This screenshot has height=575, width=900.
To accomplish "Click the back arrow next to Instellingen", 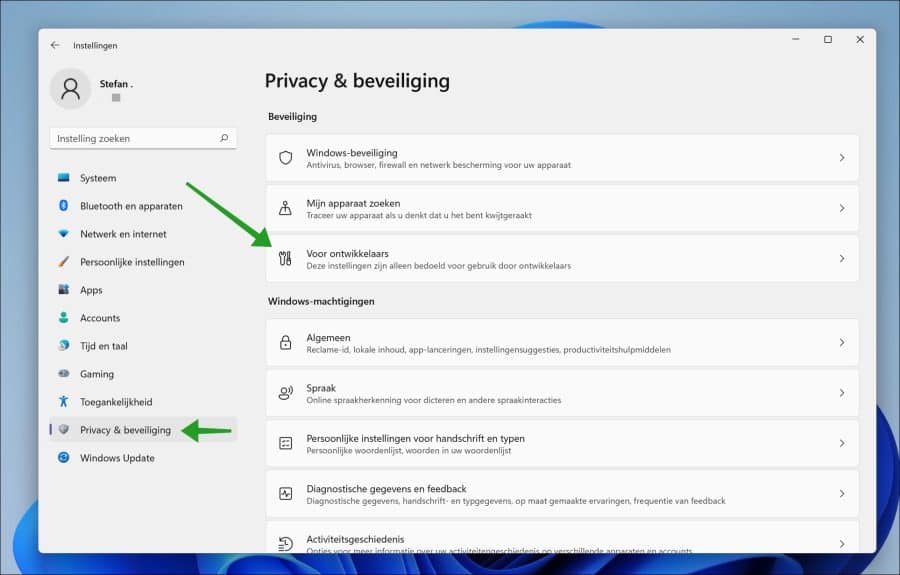I will tap(55, 45).
